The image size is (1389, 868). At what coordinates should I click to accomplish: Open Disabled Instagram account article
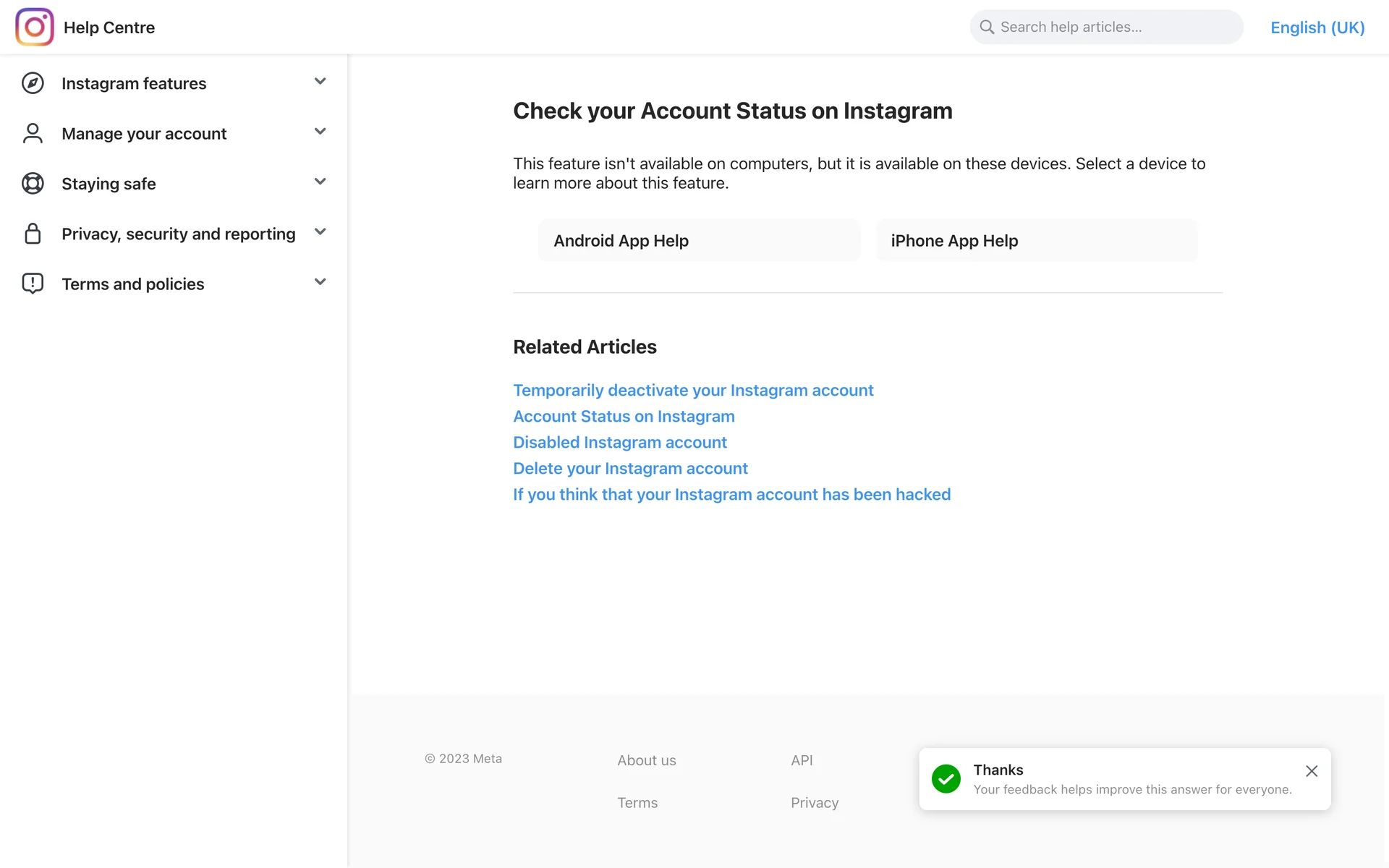619,442
